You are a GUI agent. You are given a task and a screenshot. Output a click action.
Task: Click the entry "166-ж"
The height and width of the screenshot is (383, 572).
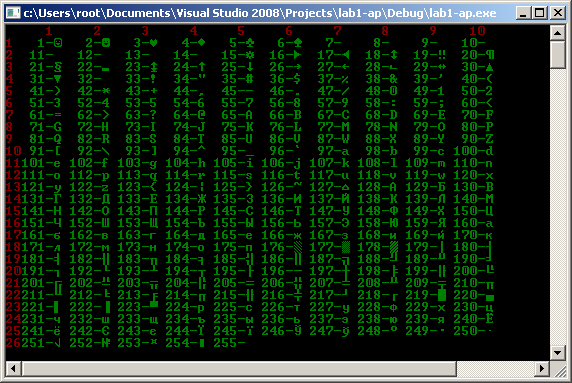point(281,235)
